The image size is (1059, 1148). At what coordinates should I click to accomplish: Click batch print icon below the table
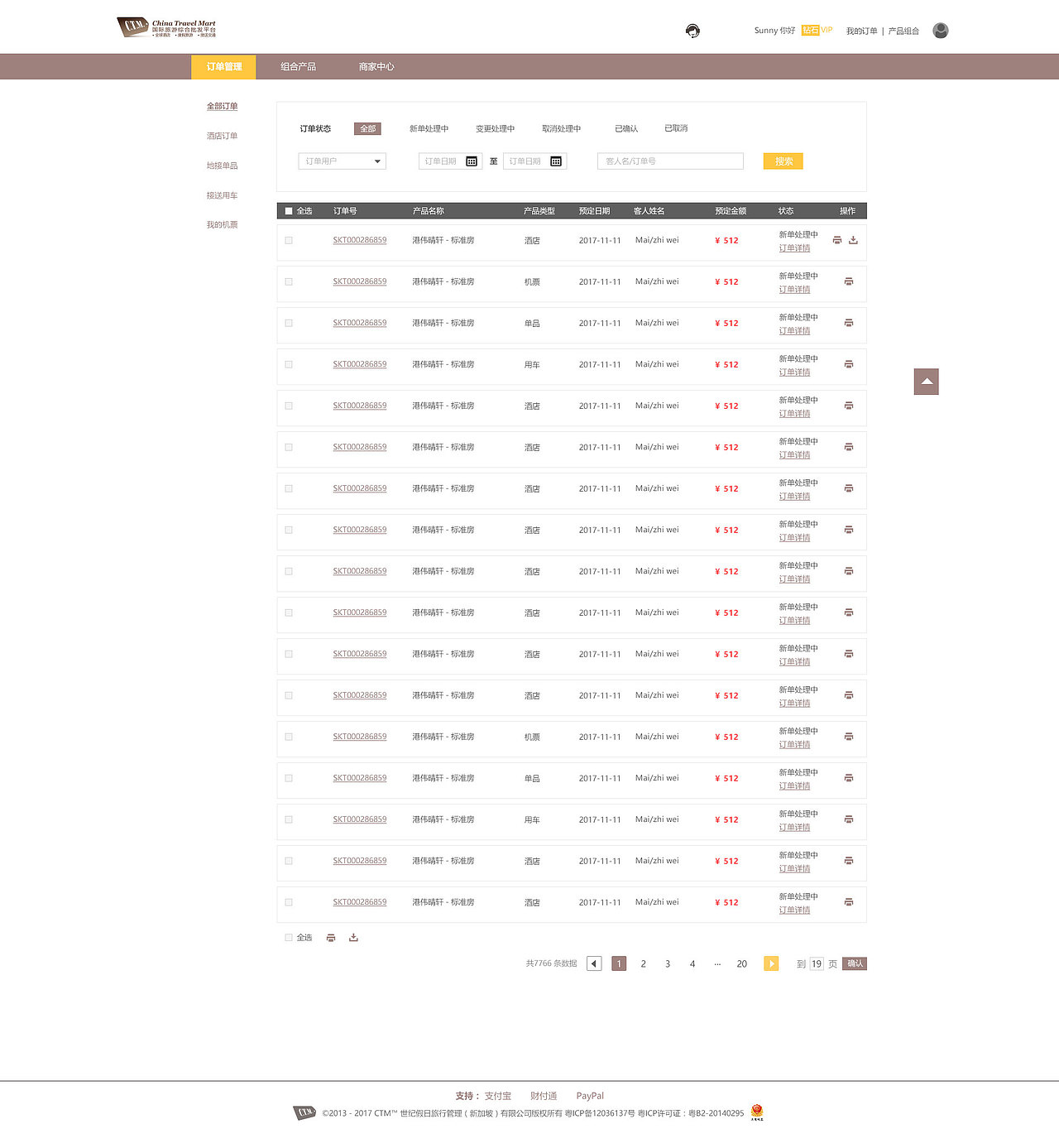click(331, 938)
